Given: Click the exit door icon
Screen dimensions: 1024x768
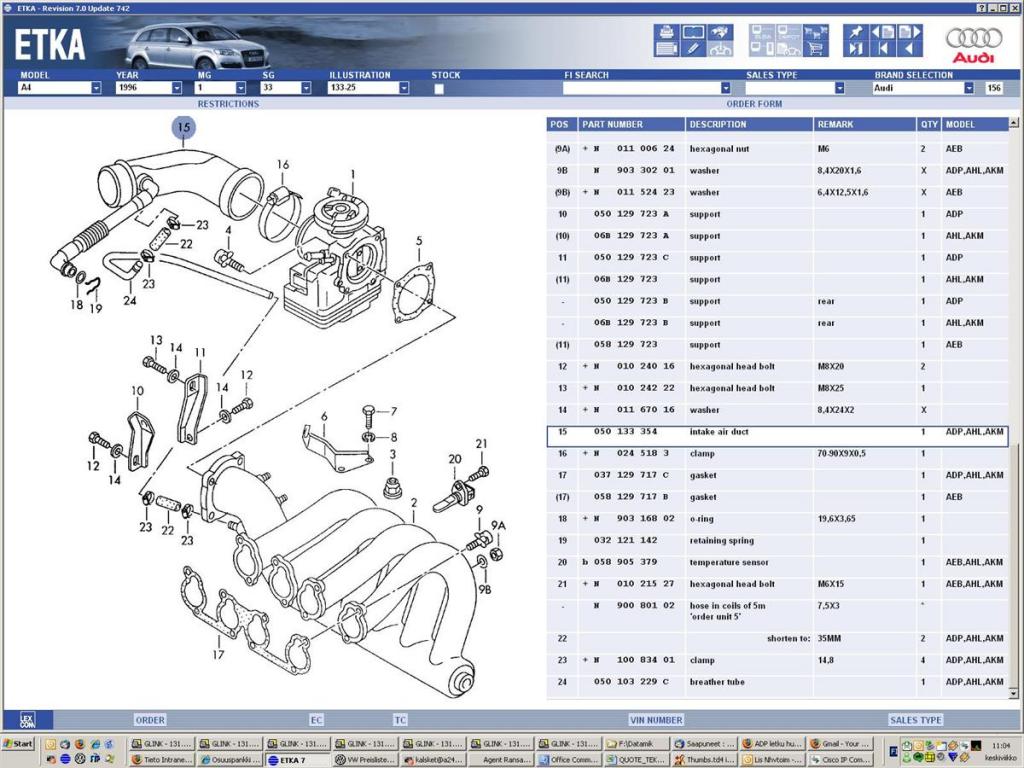Looking at the screenshot, I should pyautogui.click(x=856, y=48).
